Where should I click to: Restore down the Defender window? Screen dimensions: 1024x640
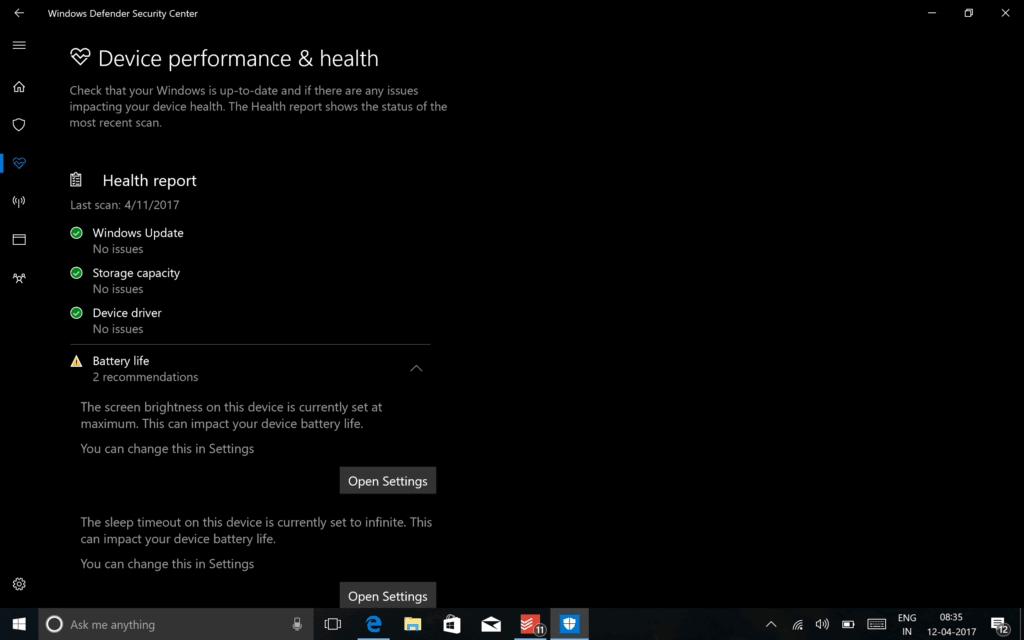point(968,13)
